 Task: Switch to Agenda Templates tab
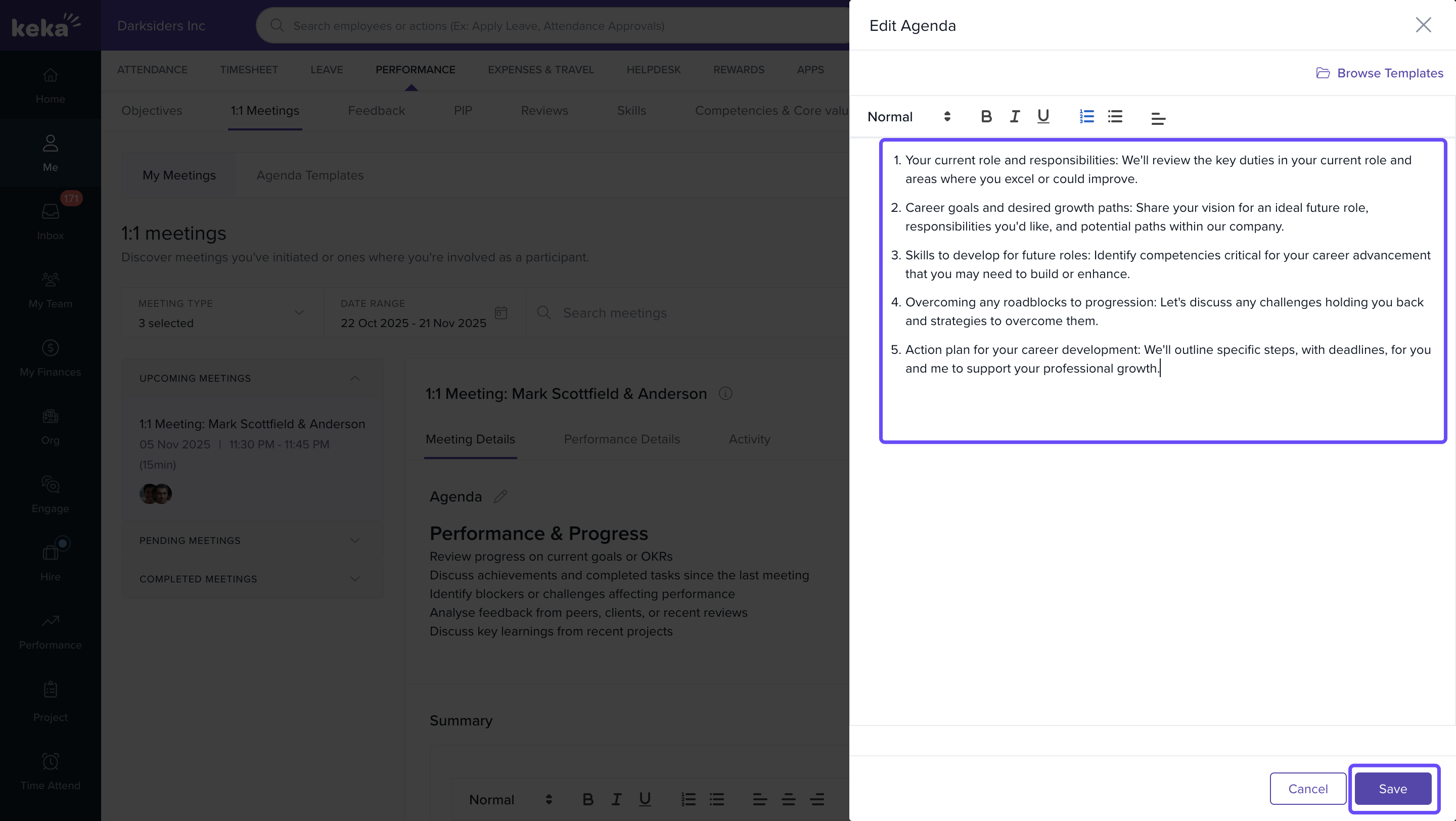tap(310, 175)
